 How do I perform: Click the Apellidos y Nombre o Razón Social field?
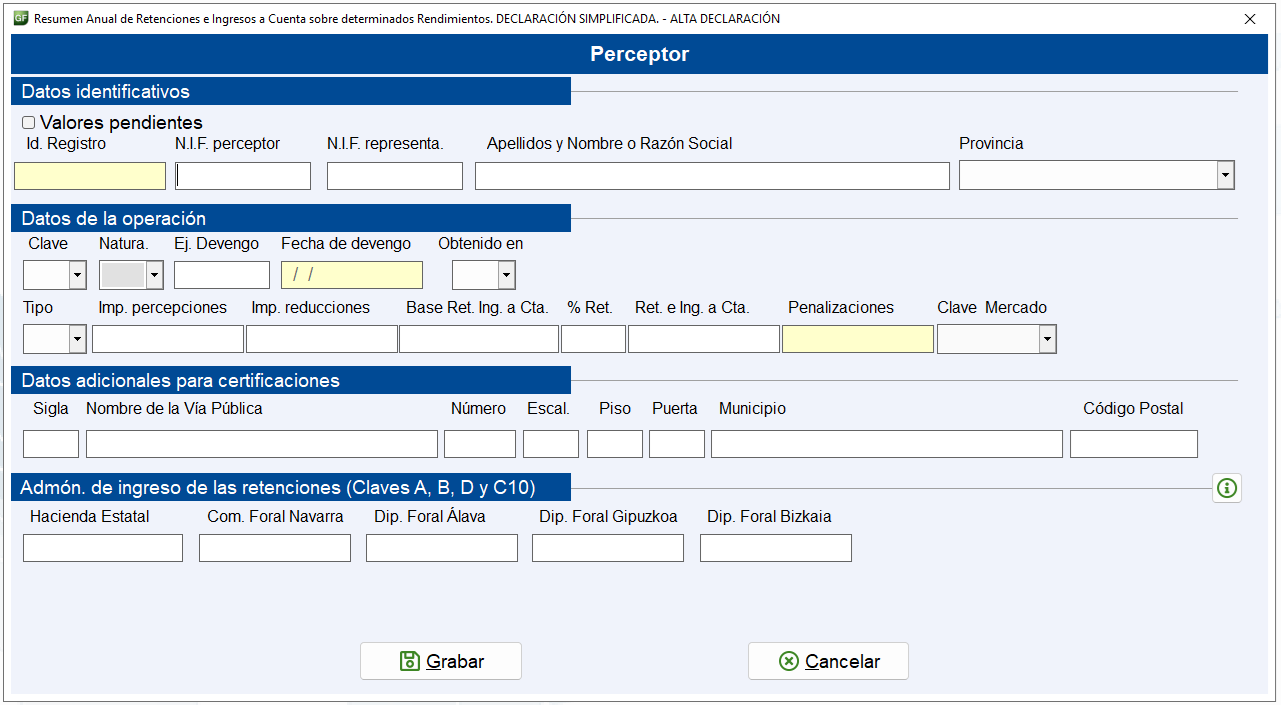712,176
